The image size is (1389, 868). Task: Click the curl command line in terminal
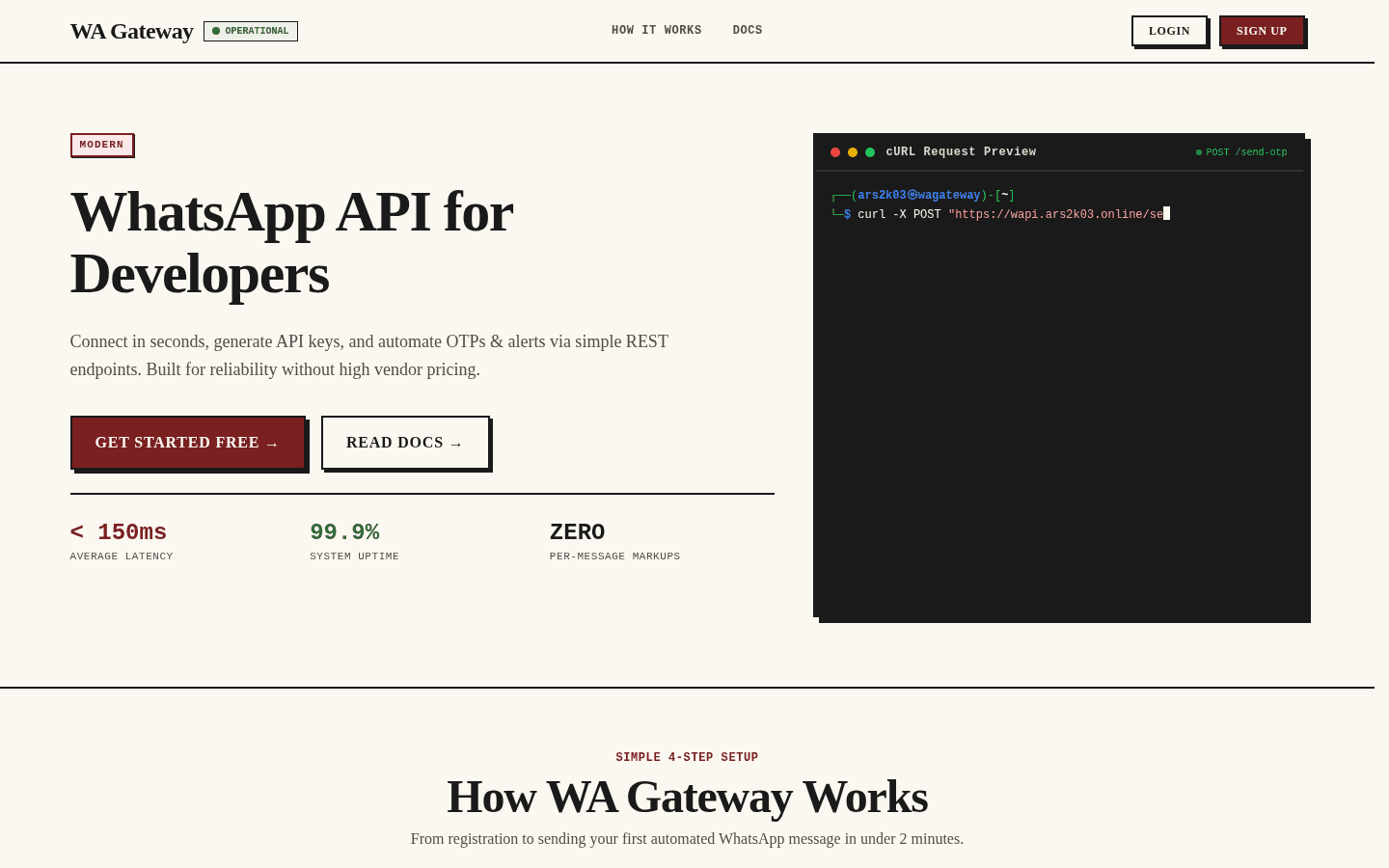point(1000,214)
